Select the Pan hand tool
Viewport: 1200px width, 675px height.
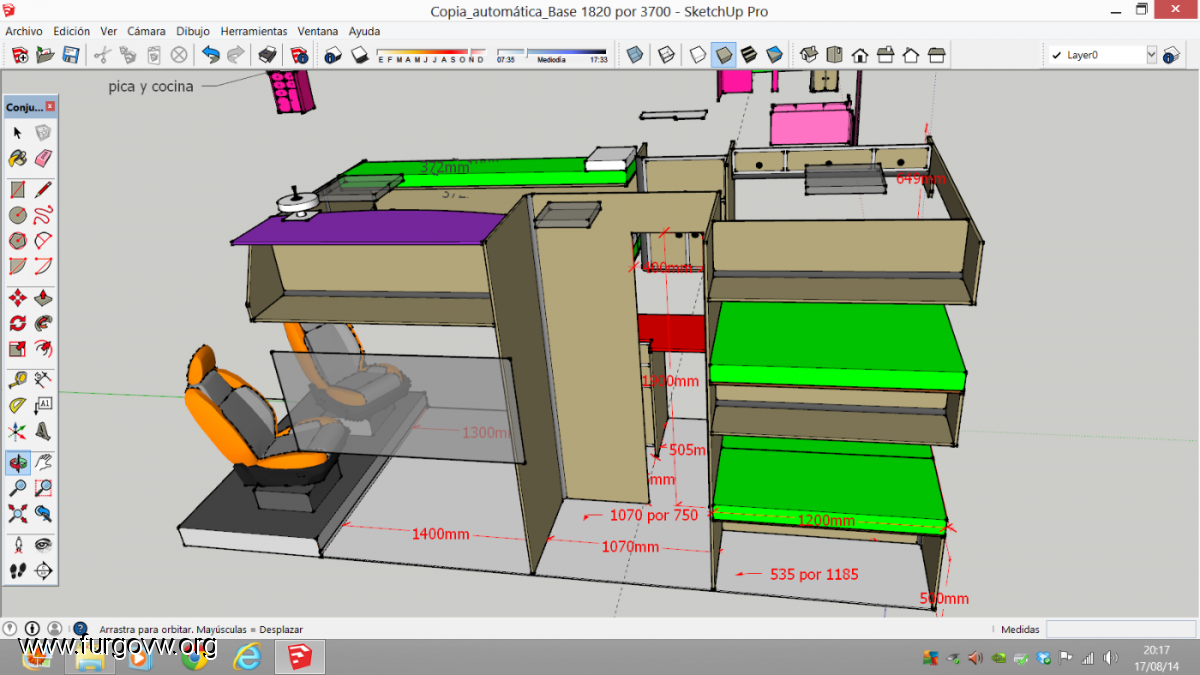coord(43,463)
